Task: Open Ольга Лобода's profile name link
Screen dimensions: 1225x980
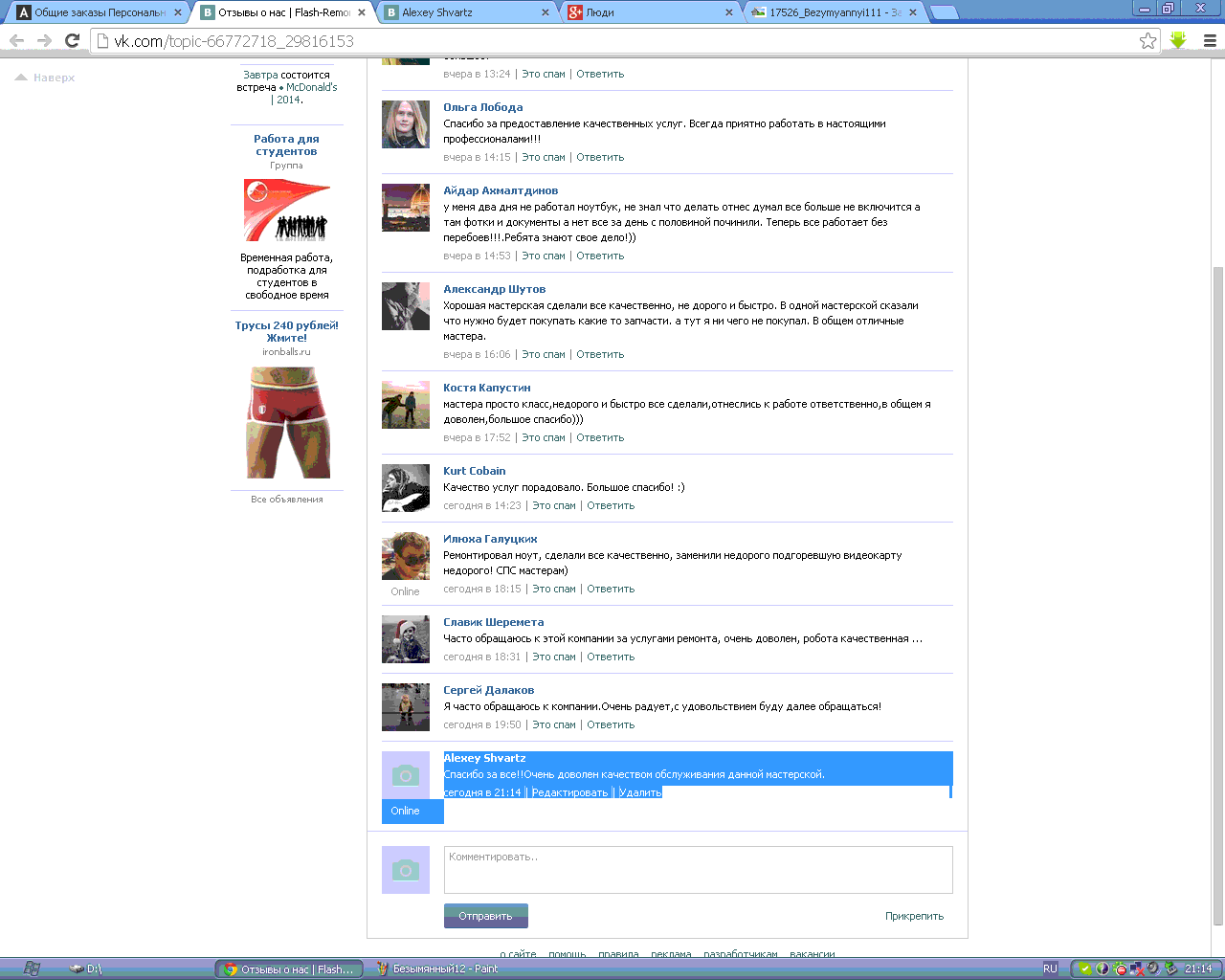Action: (482, 107)
